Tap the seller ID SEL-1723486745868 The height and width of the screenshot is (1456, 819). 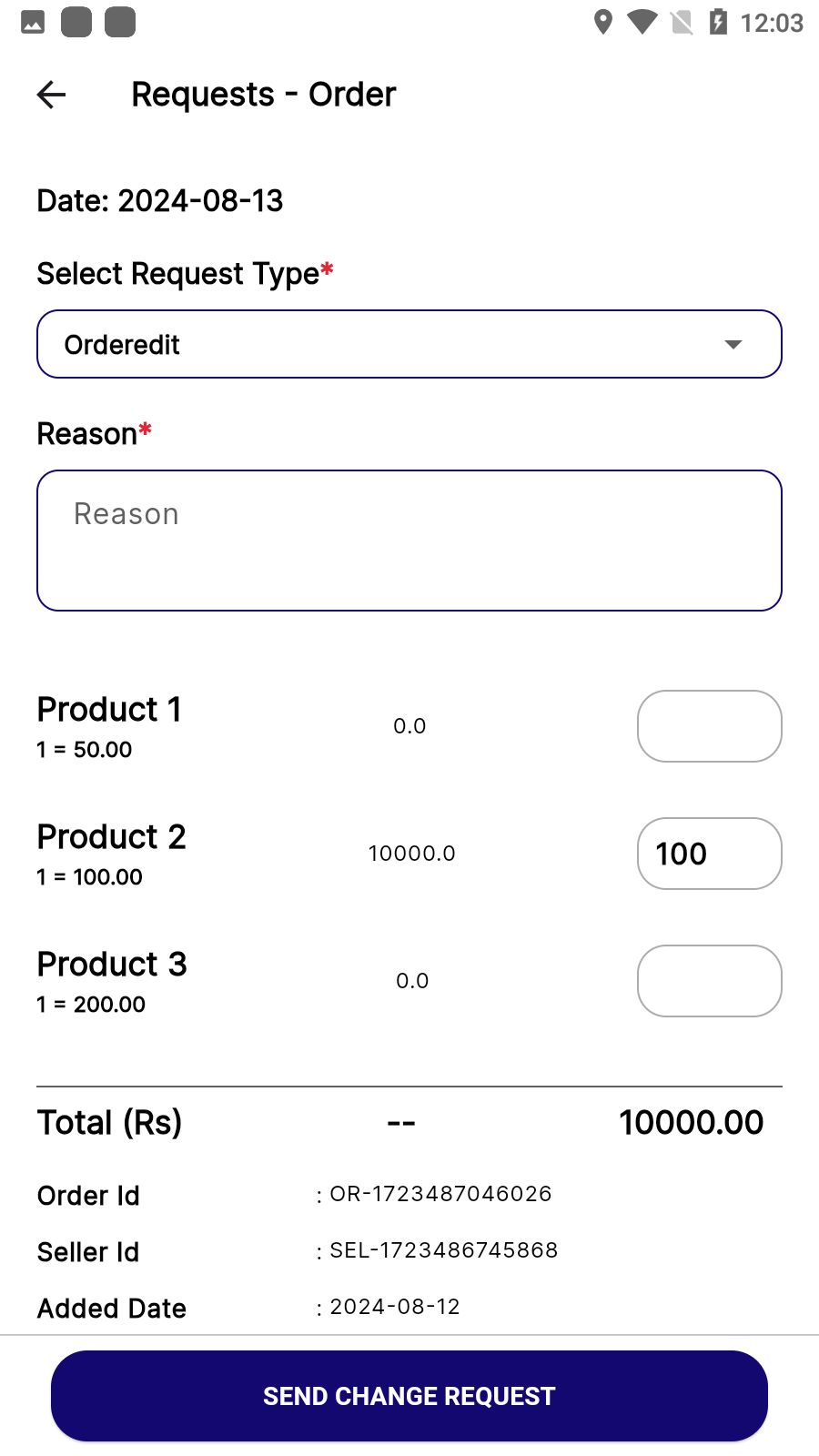coord(443,1250)
